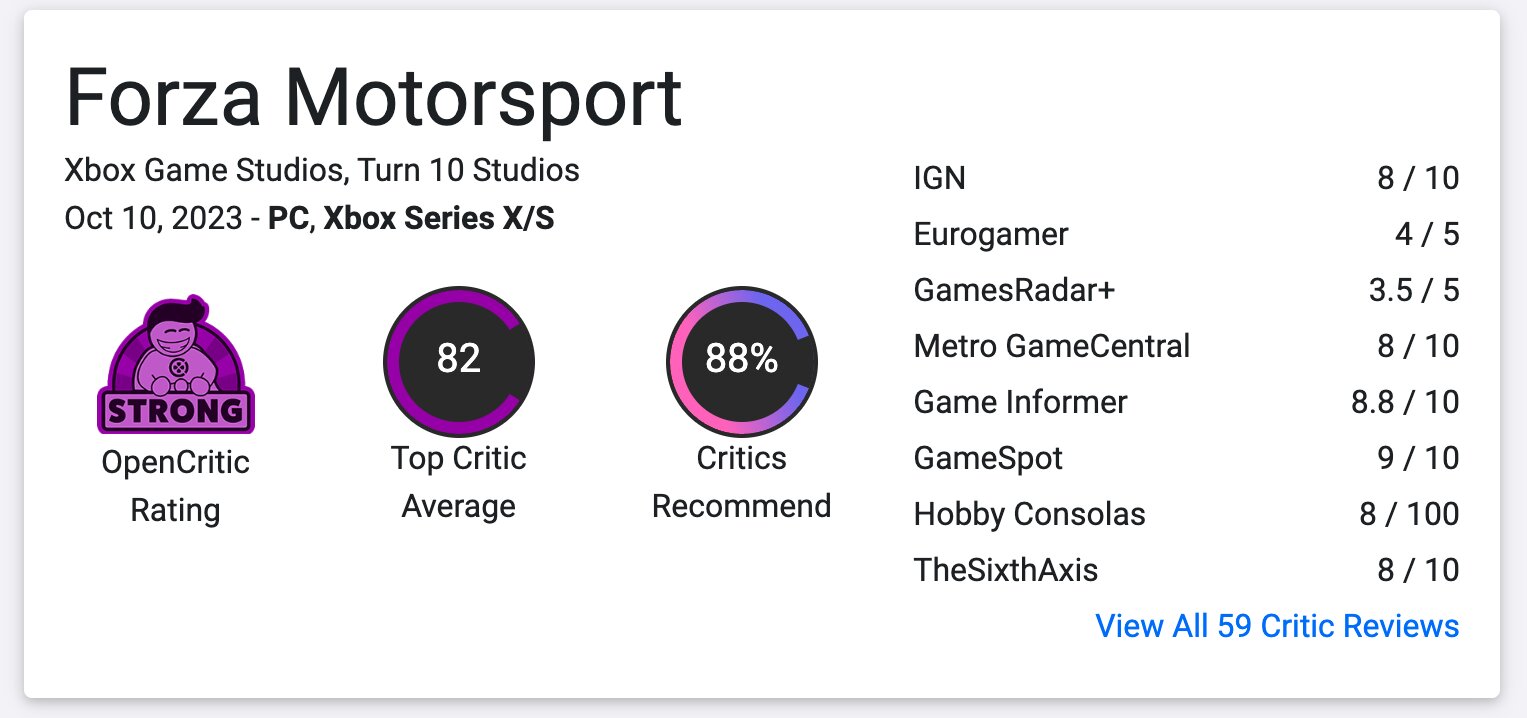Viewport: 1527px width, 718px height.
Task: Open the Forza Motorsport title
Action: (373, 98)
